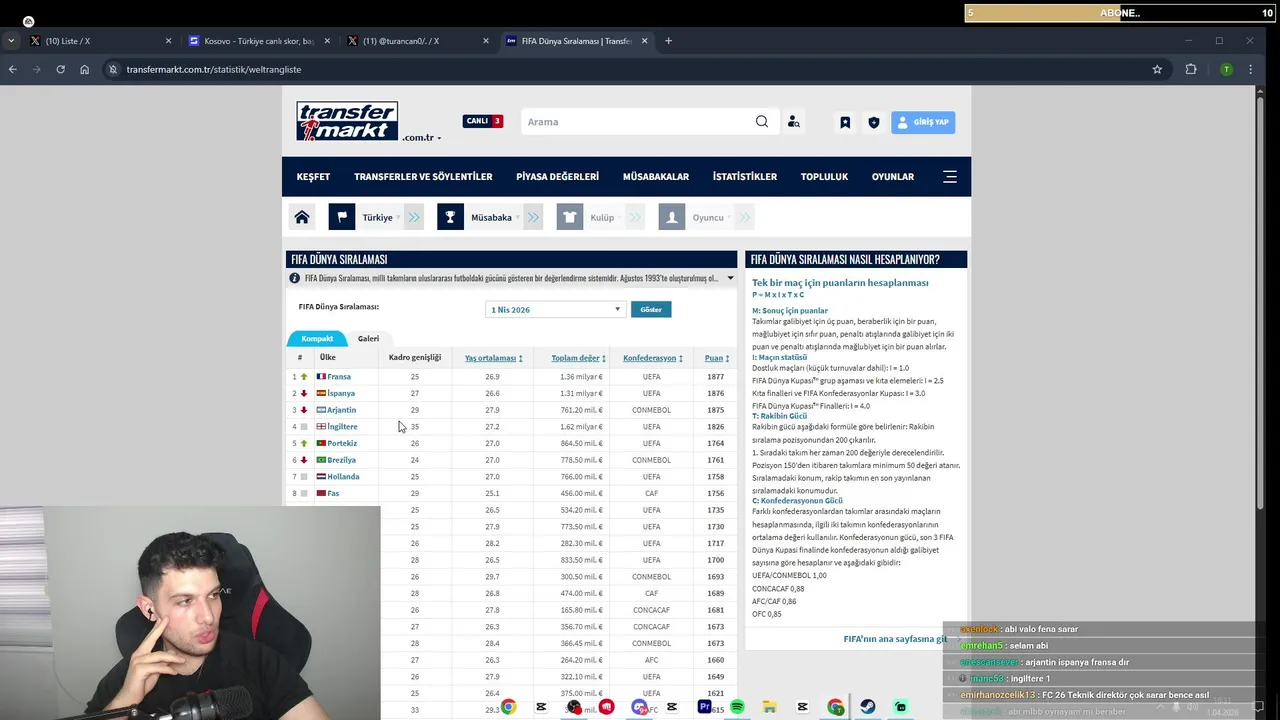The image size is (1280, 720).
Task: Switch to the Galeri tab
Action: (368, 338)
